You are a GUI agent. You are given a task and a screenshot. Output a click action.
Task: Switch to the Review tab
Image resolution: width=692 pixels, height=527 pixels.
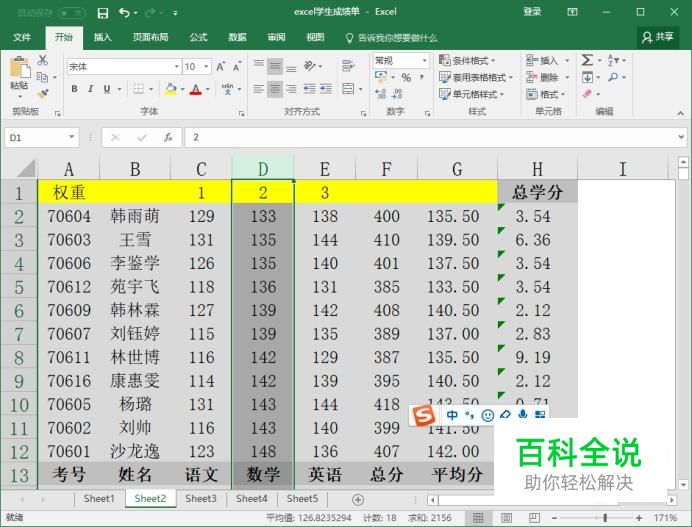[276, 38]
